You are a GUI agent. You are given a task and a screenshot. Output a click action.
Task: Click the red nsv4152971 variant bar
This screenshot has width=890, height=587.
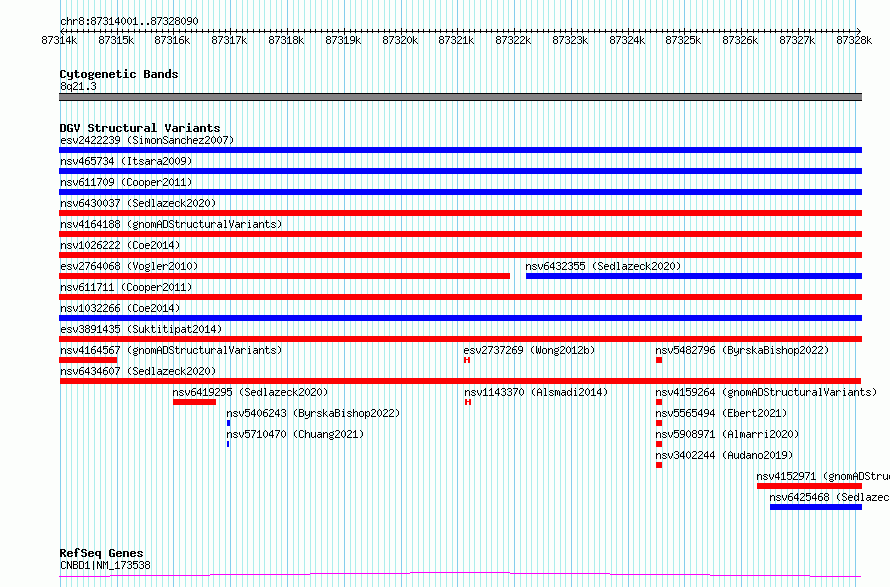(x=809, y=486)
